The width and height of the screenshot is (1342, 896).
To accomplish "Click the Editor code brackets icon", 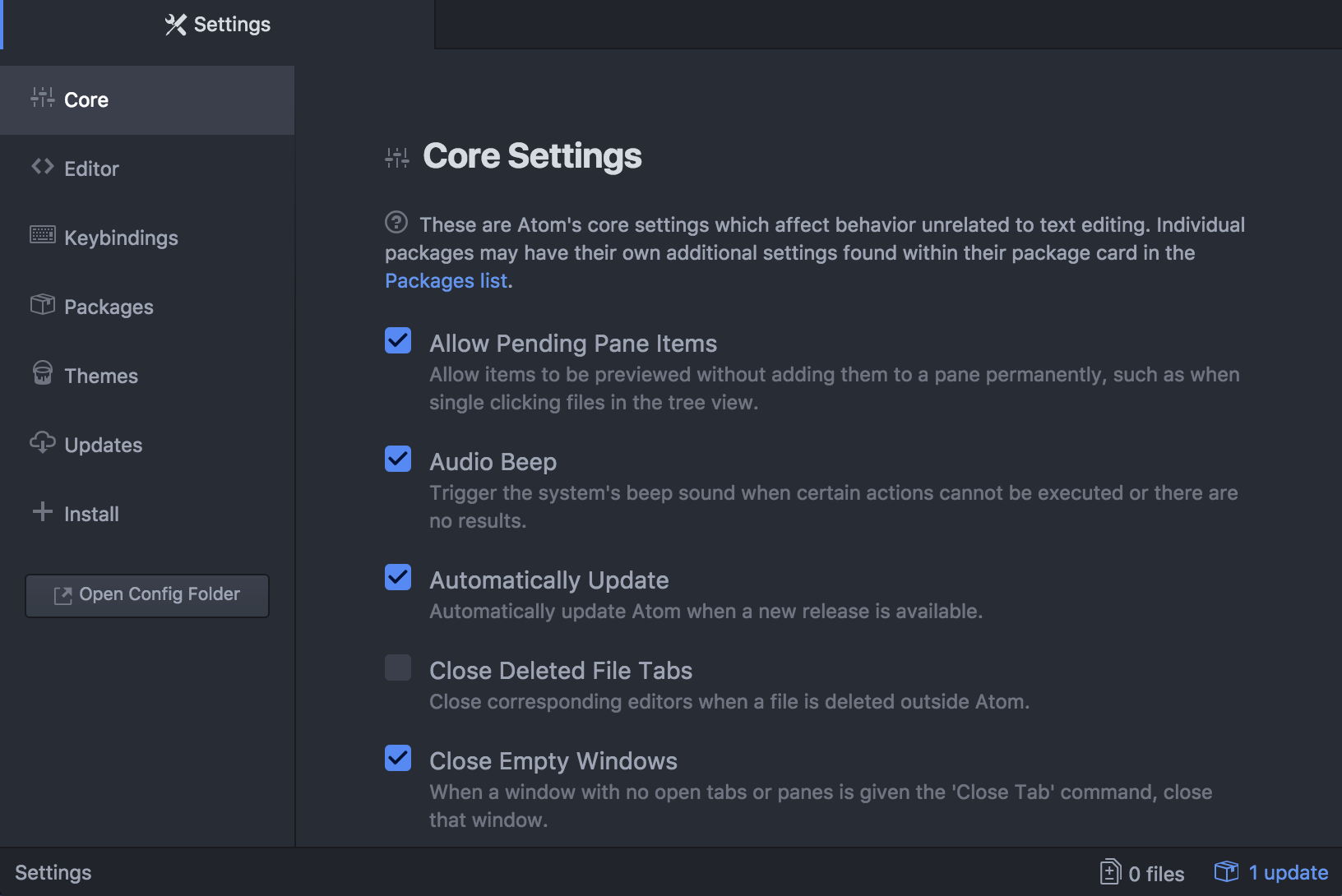I will tap(42, 168).
